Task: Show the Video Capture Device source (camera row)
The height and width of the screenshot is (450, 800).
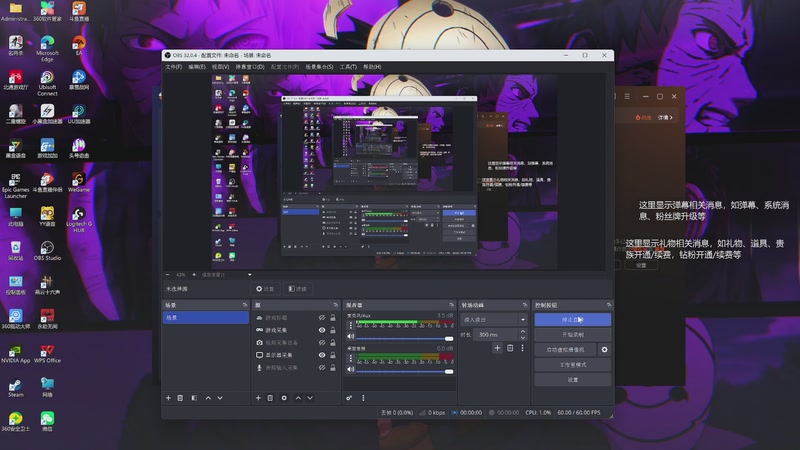Action: click(x=322, y=342)
